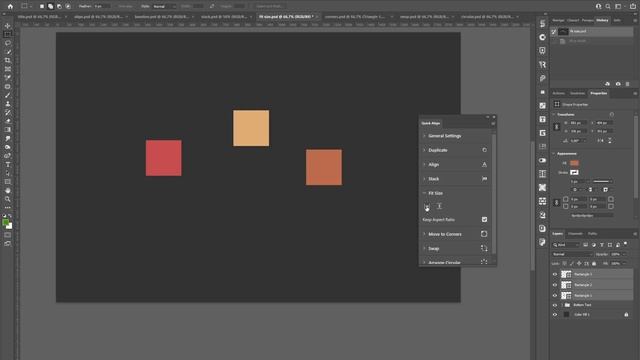The height and width of the screenshot is (360, 640).
Task: Click the Stroke swatch in Appearance
Action: click(x=574, y=172)
